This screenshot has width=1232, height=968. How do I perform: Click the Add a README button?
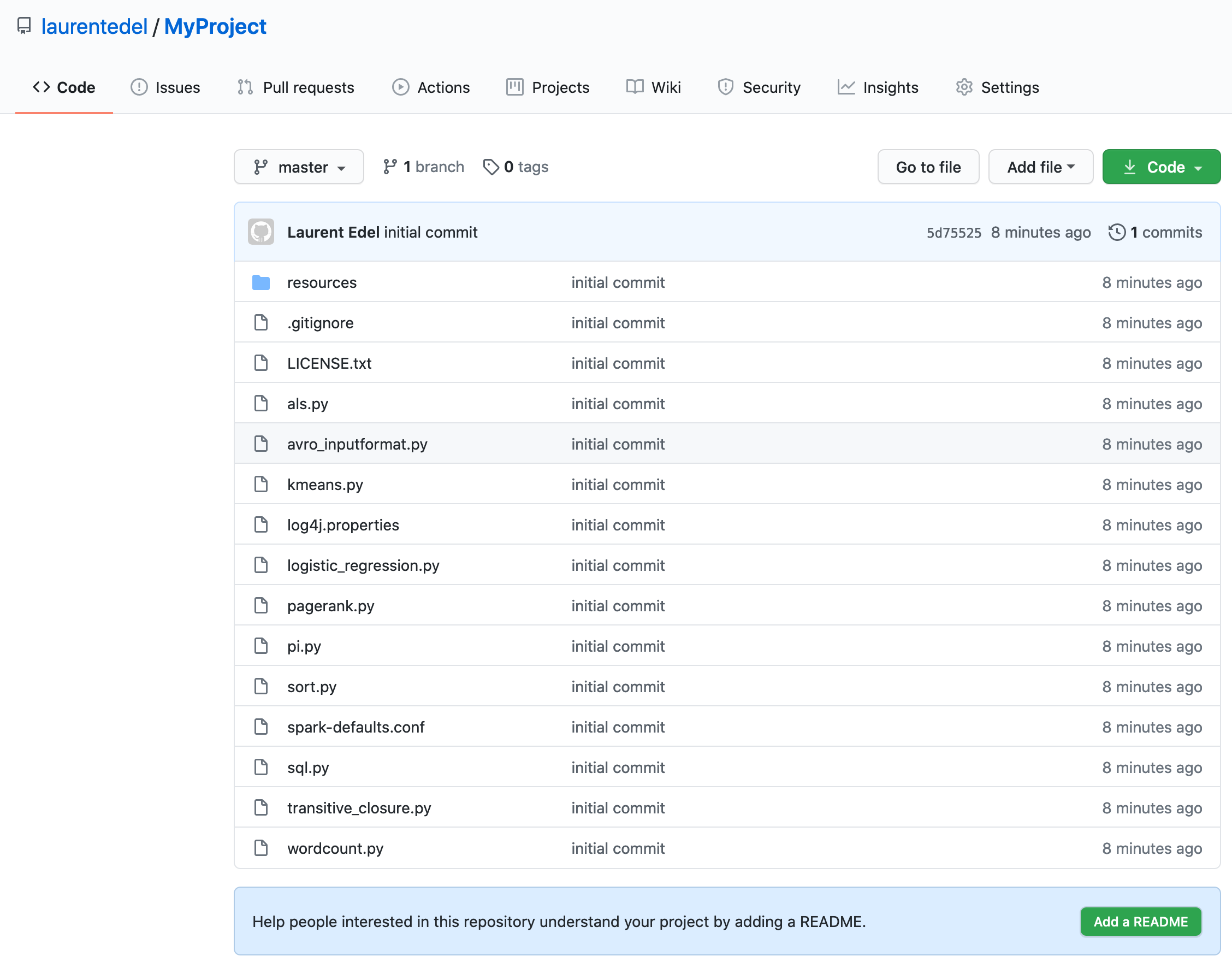pyautogui.click(x=1140, y=922)
